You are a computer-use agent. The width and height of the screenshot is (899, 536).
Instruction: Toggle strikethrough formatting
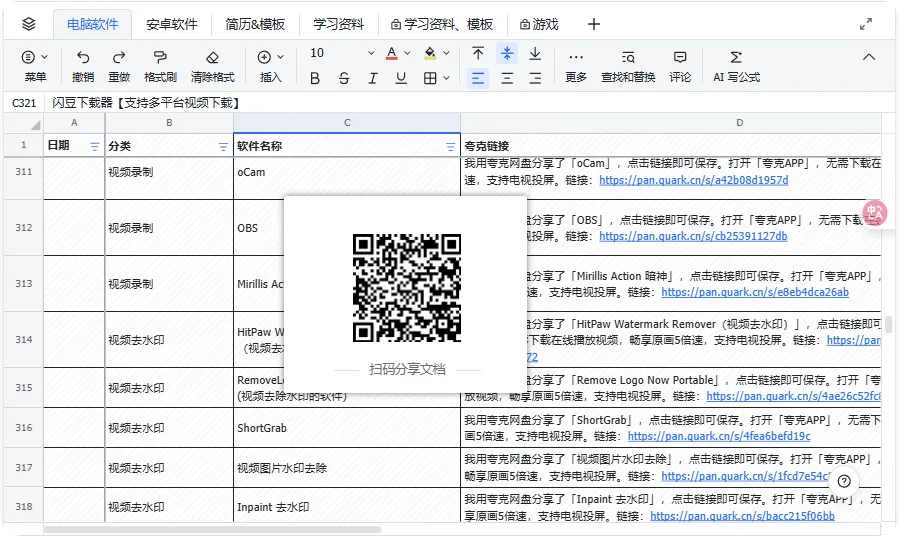344,78
